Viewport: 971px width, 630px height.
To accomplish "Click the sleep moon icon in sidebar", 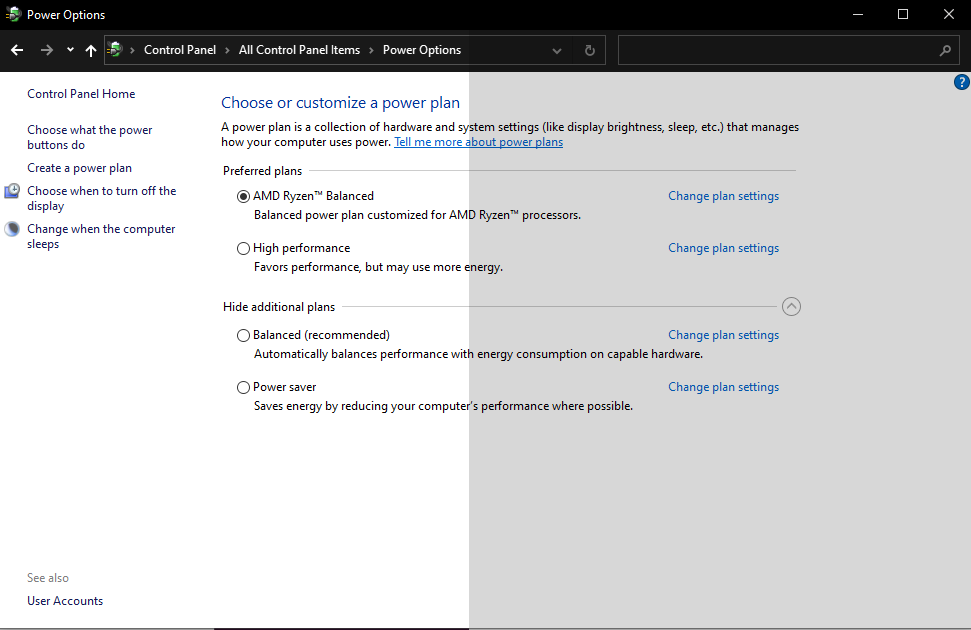I will [x=12, y=229].
